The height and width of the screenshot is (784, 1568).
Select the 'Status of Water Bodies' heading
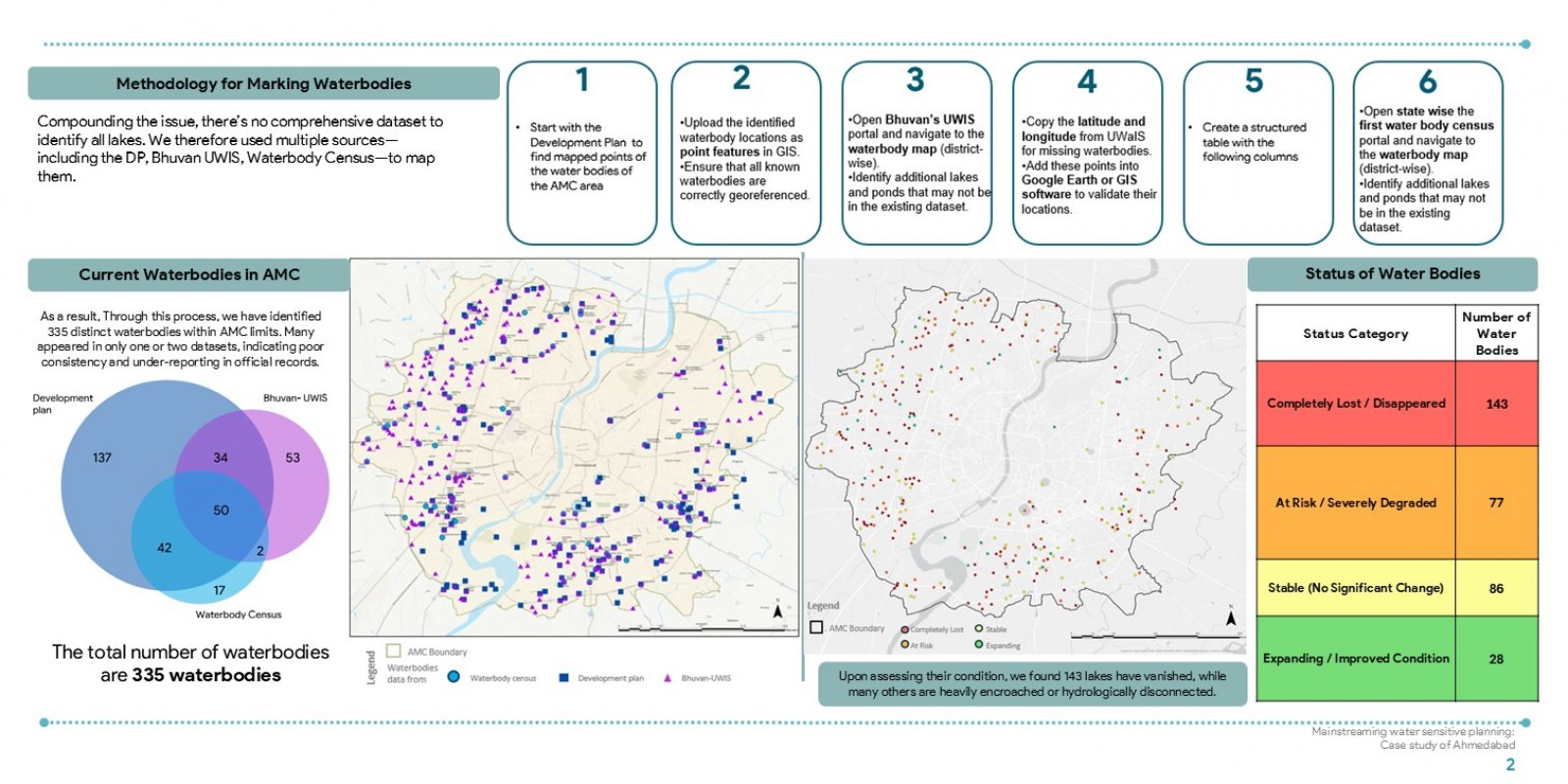(1393, 273)
